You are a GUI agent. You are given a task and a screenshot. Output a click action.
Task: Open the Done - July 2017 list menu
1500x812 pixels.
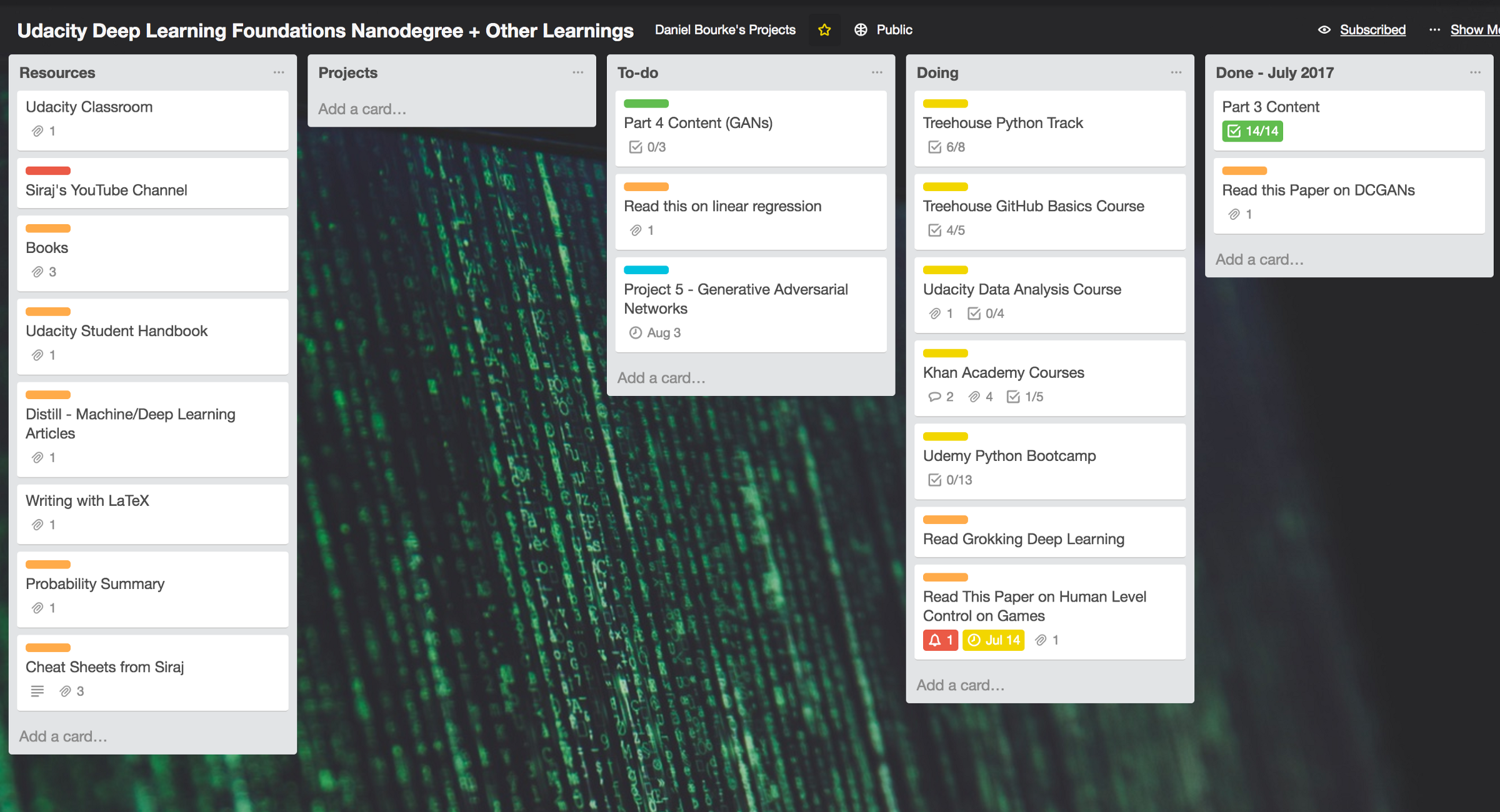[1475, 72]
